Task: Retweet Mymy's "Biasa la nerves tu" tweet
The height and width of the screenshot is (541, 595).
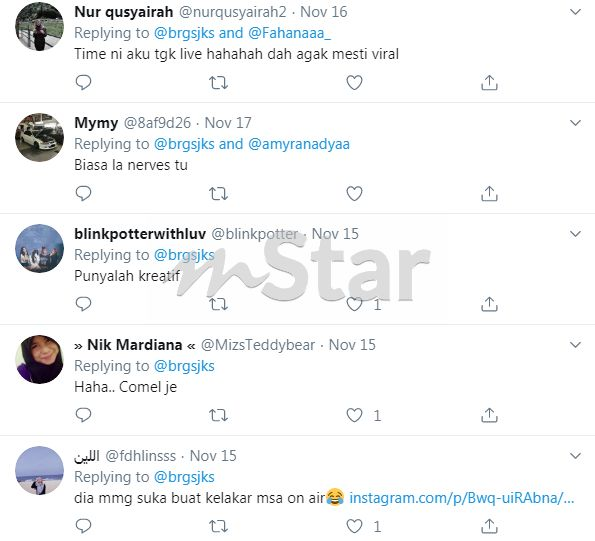Action: [219, 193]
